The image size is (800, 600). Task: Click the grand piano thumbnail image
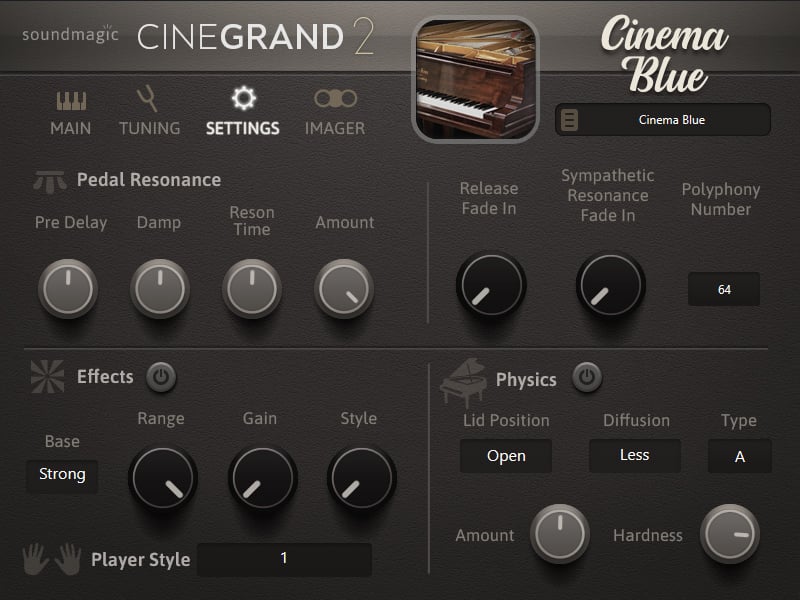475,79
